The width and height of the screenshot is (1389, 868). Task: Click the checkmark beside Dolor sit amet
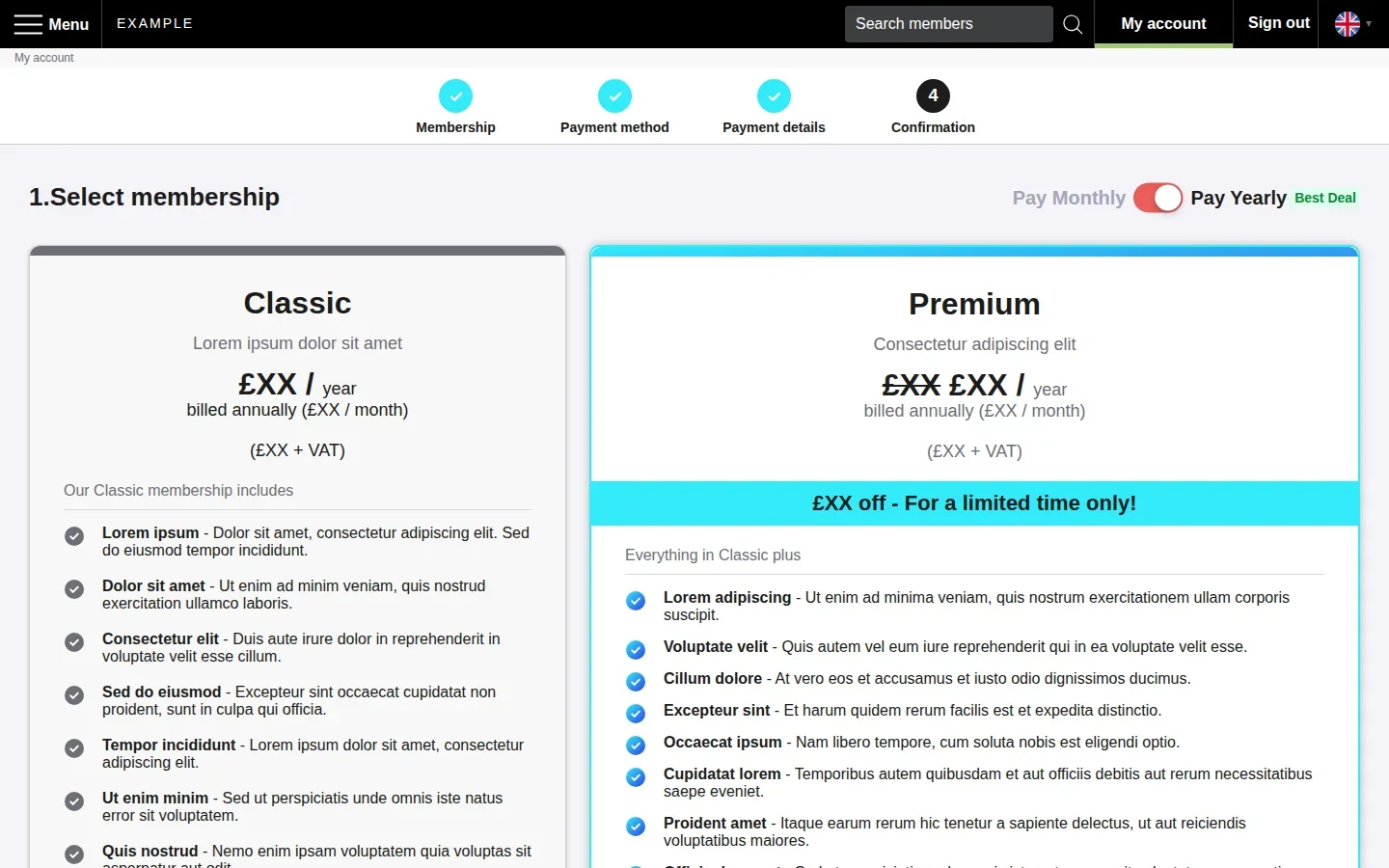[x=74, y=589]
